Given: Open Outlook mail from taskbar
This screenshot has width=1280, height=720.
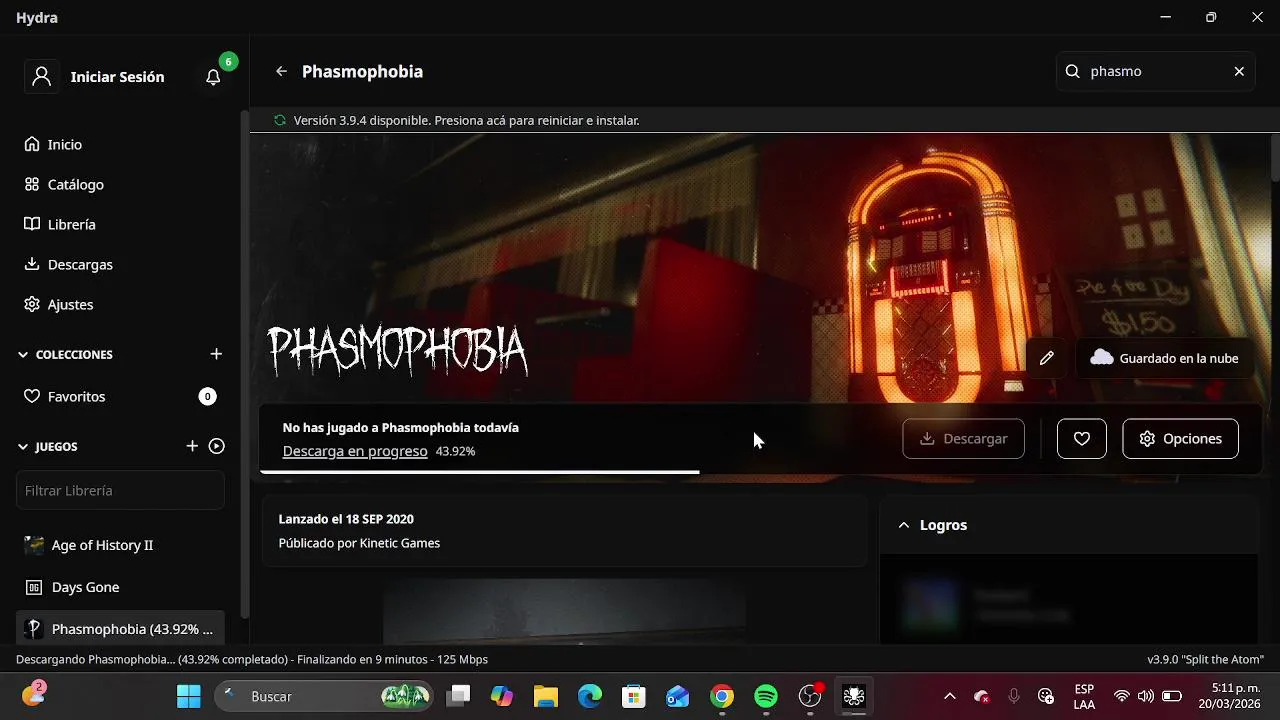Looking at the screenshot, I should click(678, 696).
